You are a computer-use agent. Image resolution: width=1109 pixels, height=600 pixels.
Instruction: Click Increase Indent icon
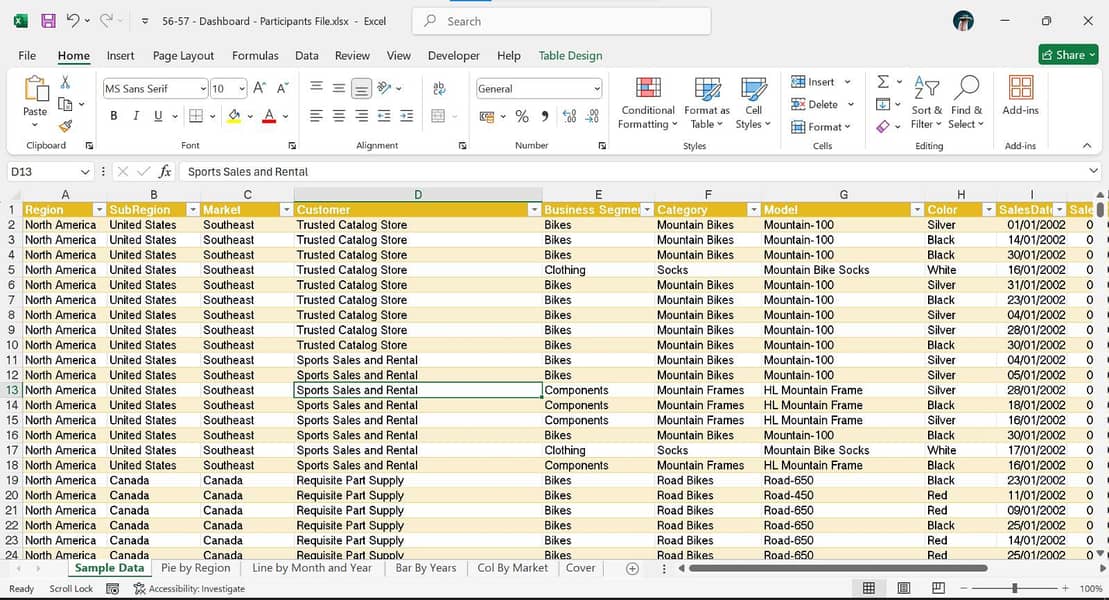407,116
